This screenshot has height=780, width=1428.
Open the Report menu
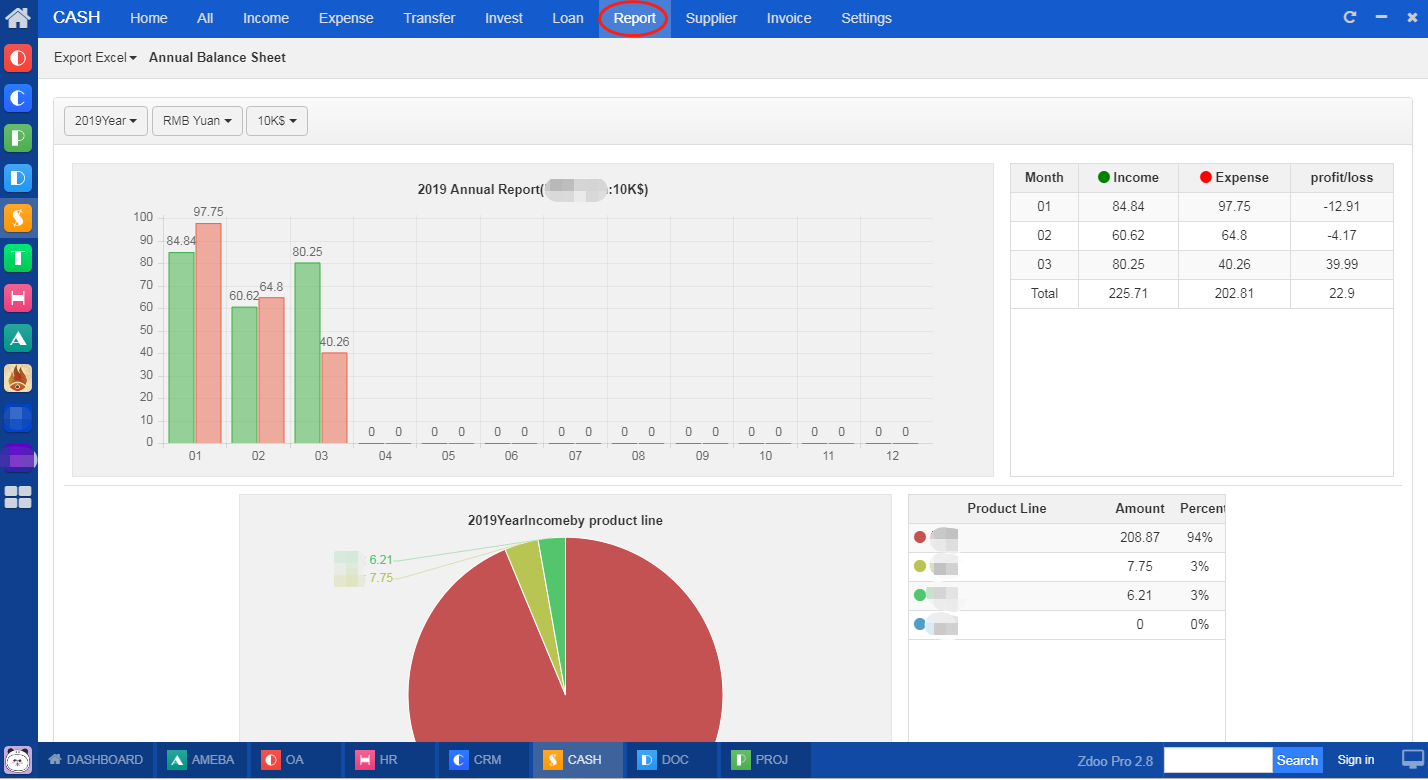coord(635,18)
